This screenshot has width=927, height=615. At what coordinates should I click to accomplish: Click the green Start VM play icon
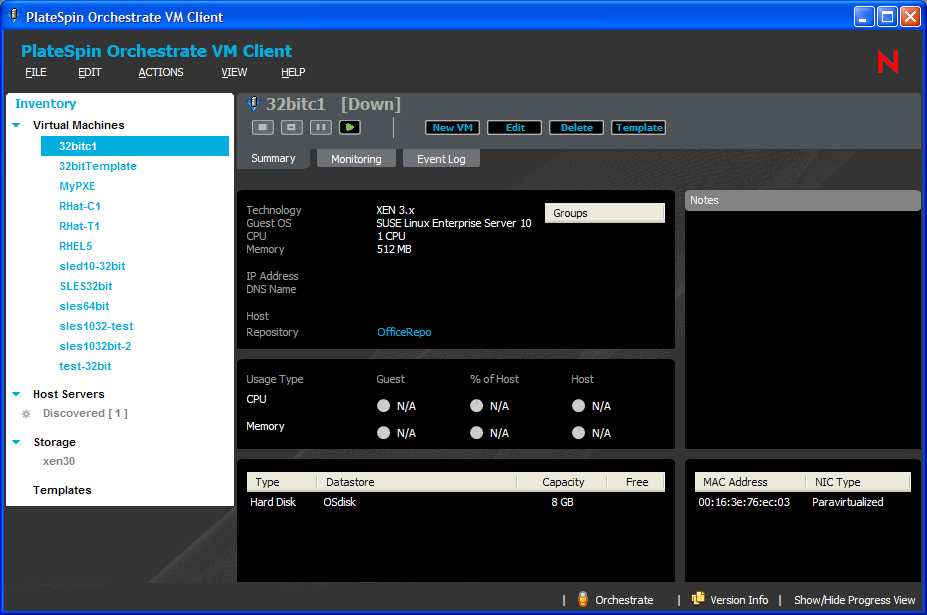tap(350, 127)
